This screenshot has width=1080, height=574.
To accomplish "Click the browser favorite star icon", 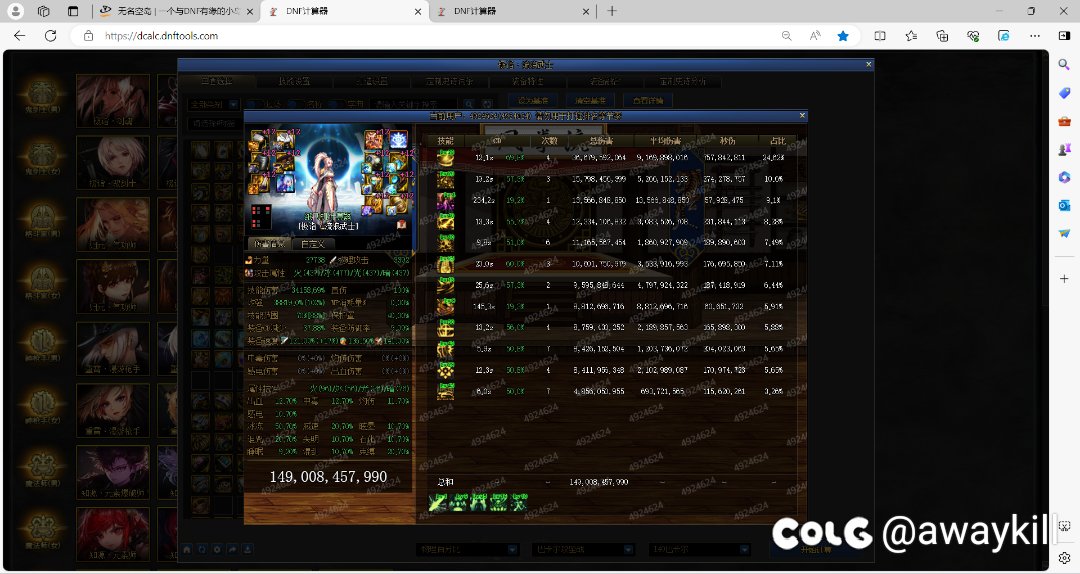I will (842, 36).
